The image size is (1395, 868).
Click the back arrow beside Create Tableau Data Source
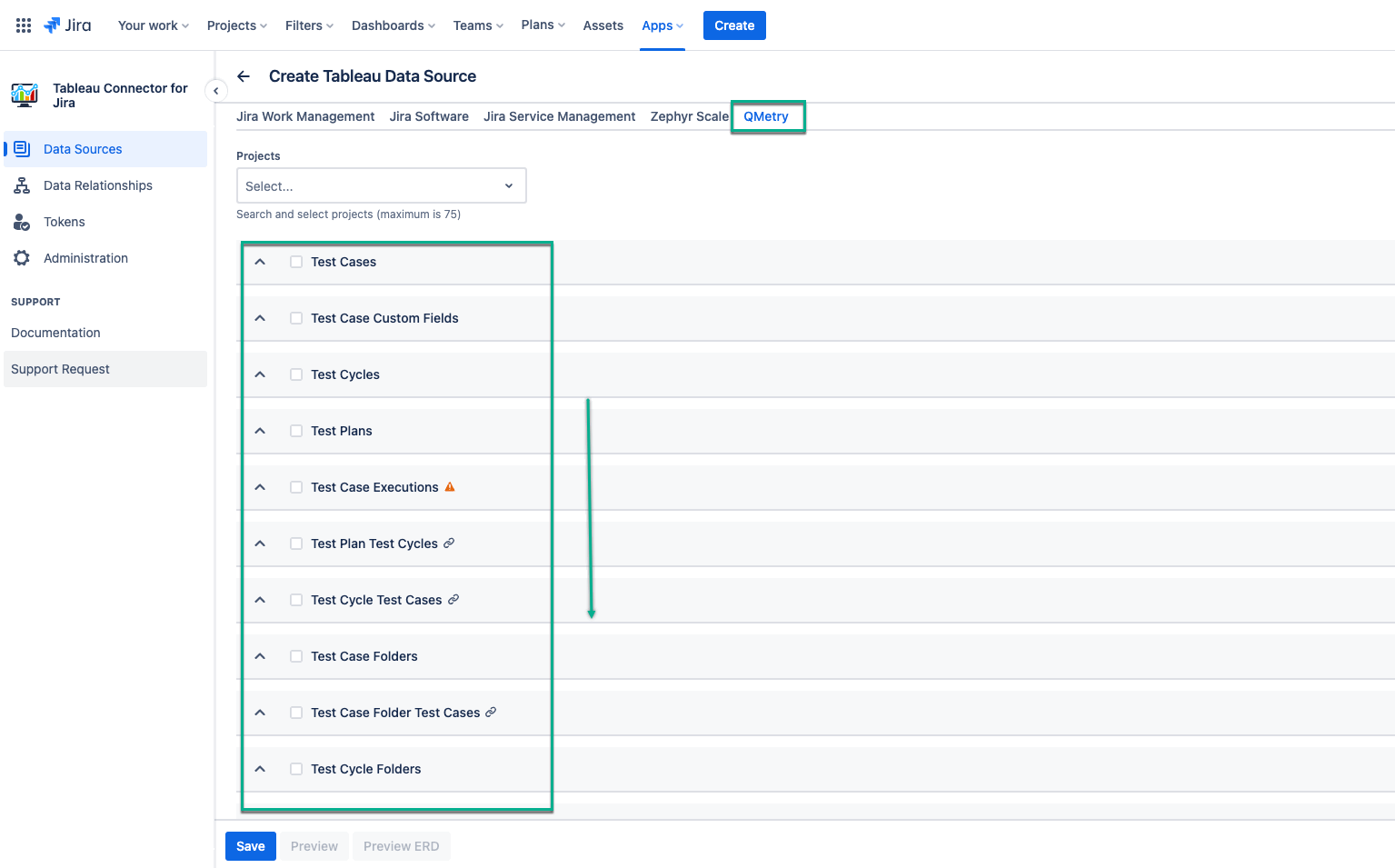pyautogui.click(x=244, y=76)
